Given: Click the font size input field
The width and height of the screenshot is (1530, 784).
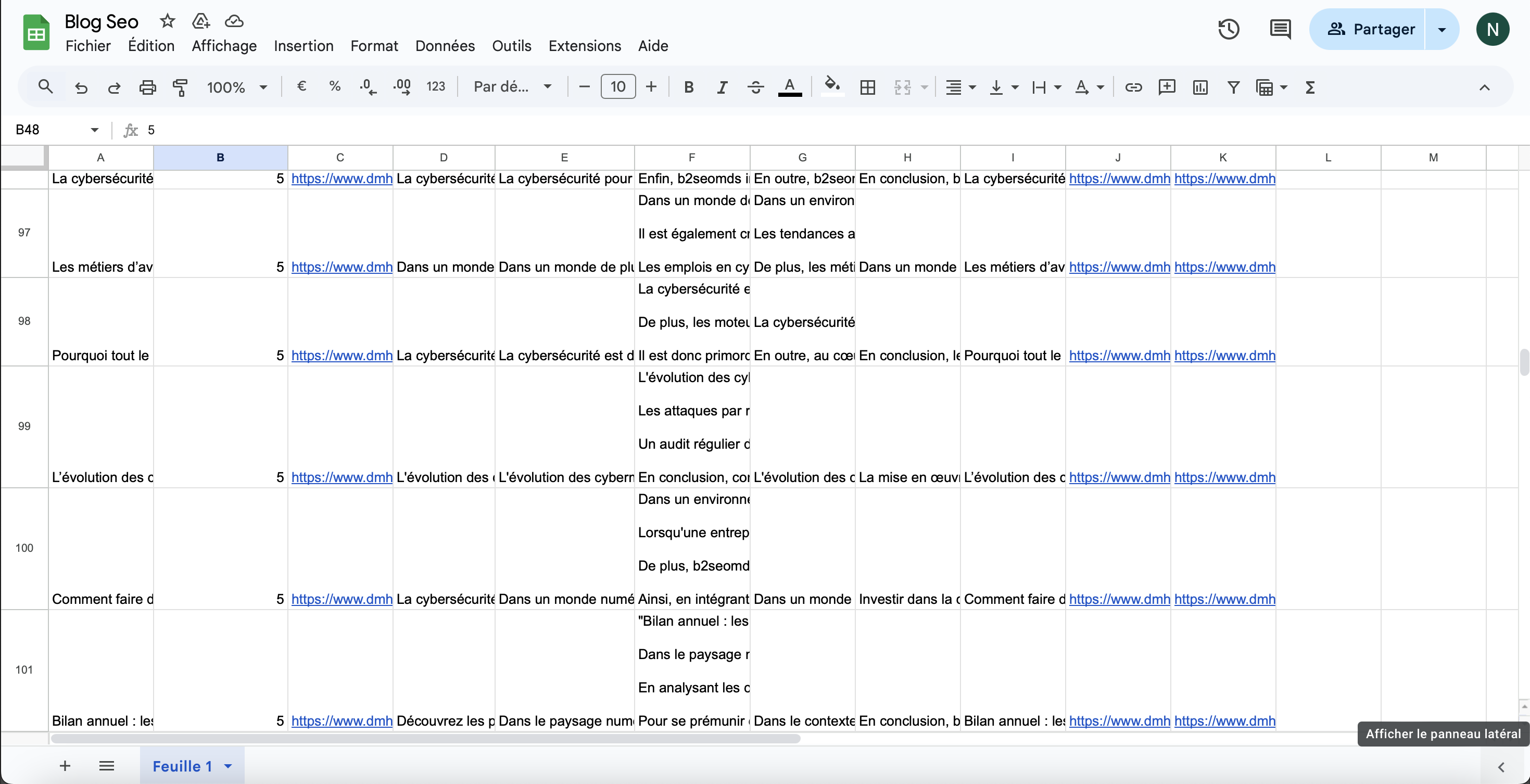Looking at the screenshot, I should pyautogui.click(x=618, y=87).
